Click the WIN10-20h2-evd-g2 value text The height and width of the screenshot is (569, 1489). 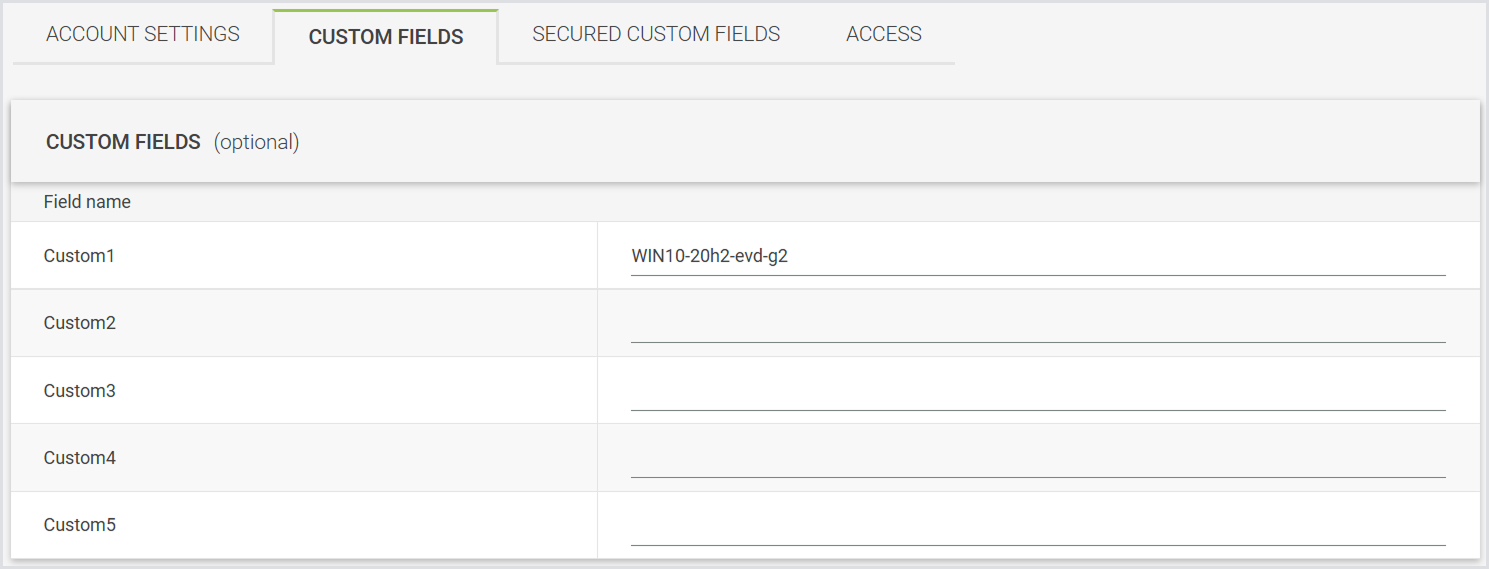point(710,256)
